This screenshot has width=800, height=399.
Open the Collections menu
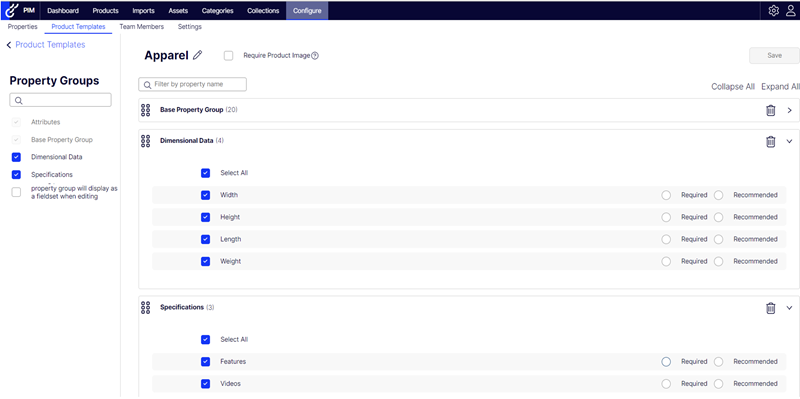coord(263,11)
